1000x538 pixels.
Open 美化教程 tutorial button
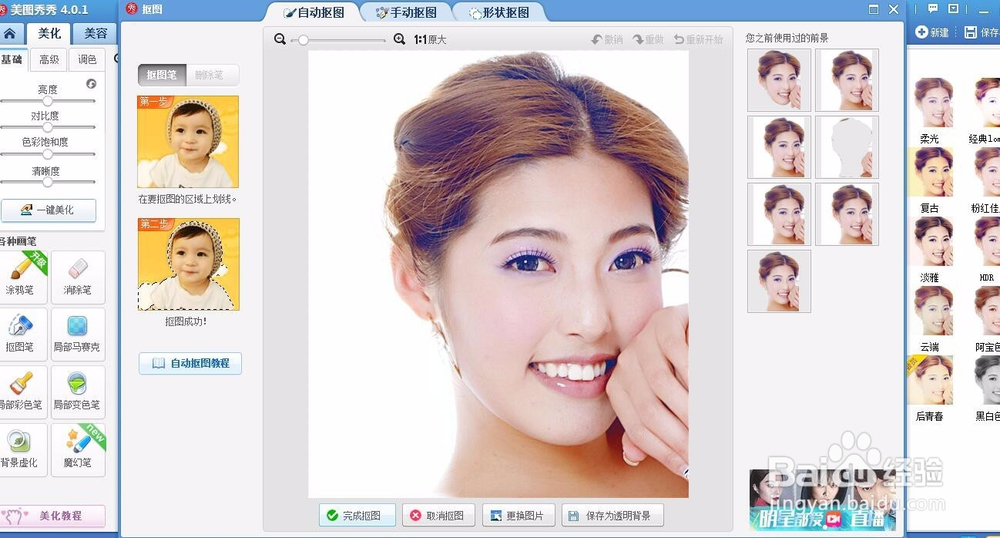(52, 516)
